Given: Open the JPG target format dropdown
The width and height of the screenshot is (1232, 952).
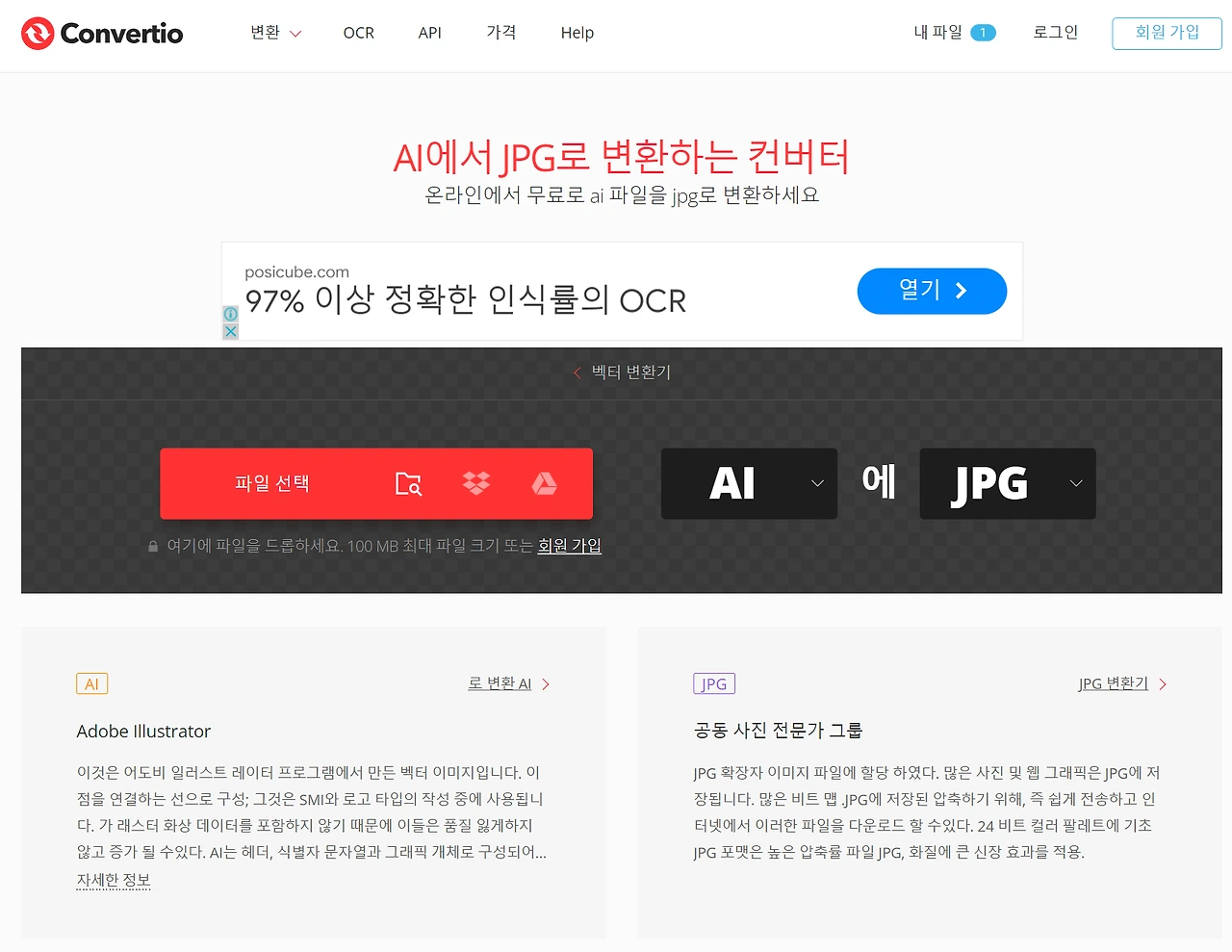Looking at the screenshot, I should click(x=1008, y=483).
